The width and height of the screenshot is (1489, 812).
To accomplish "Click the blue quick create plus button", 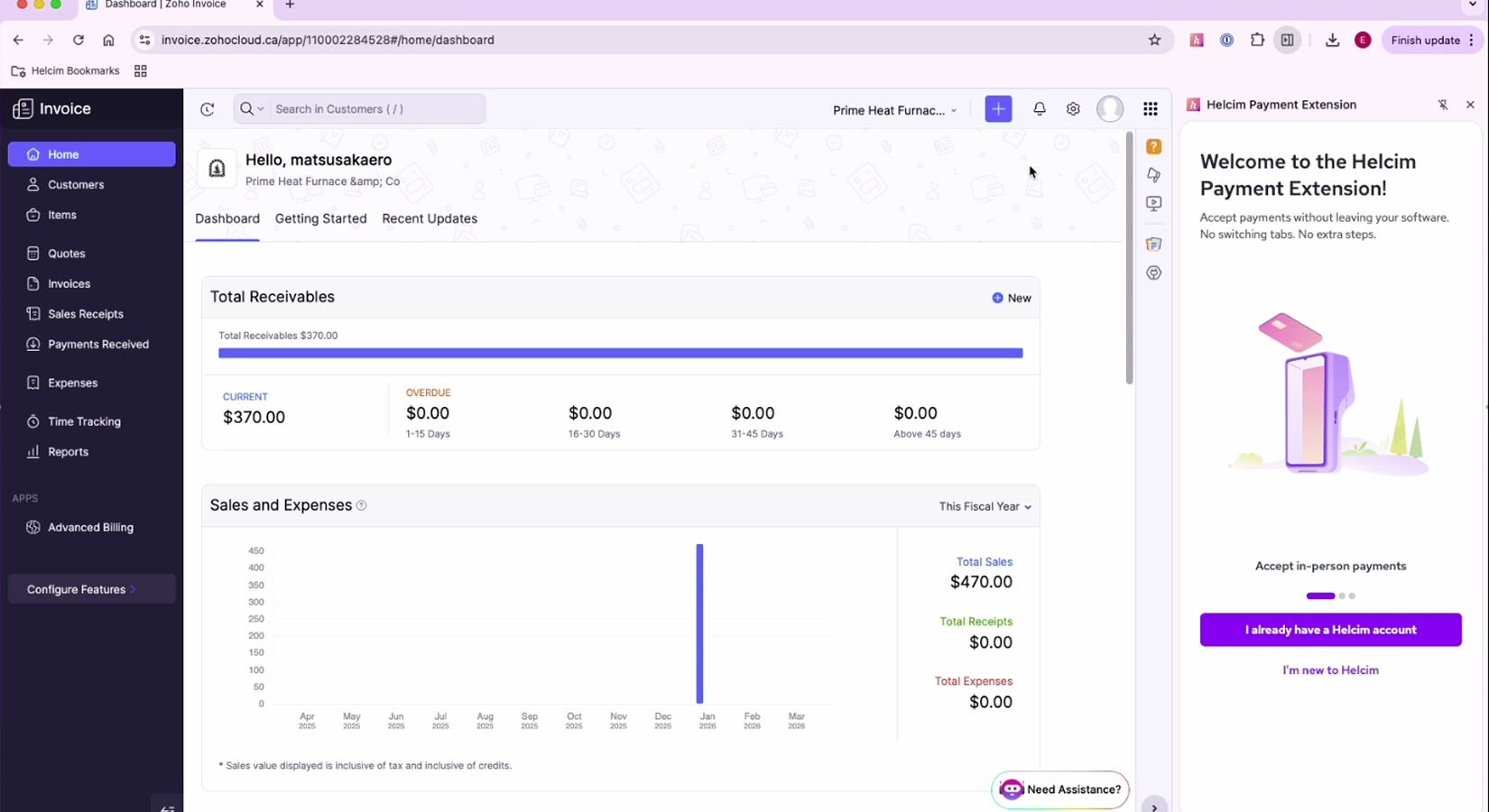I will 998,109.
